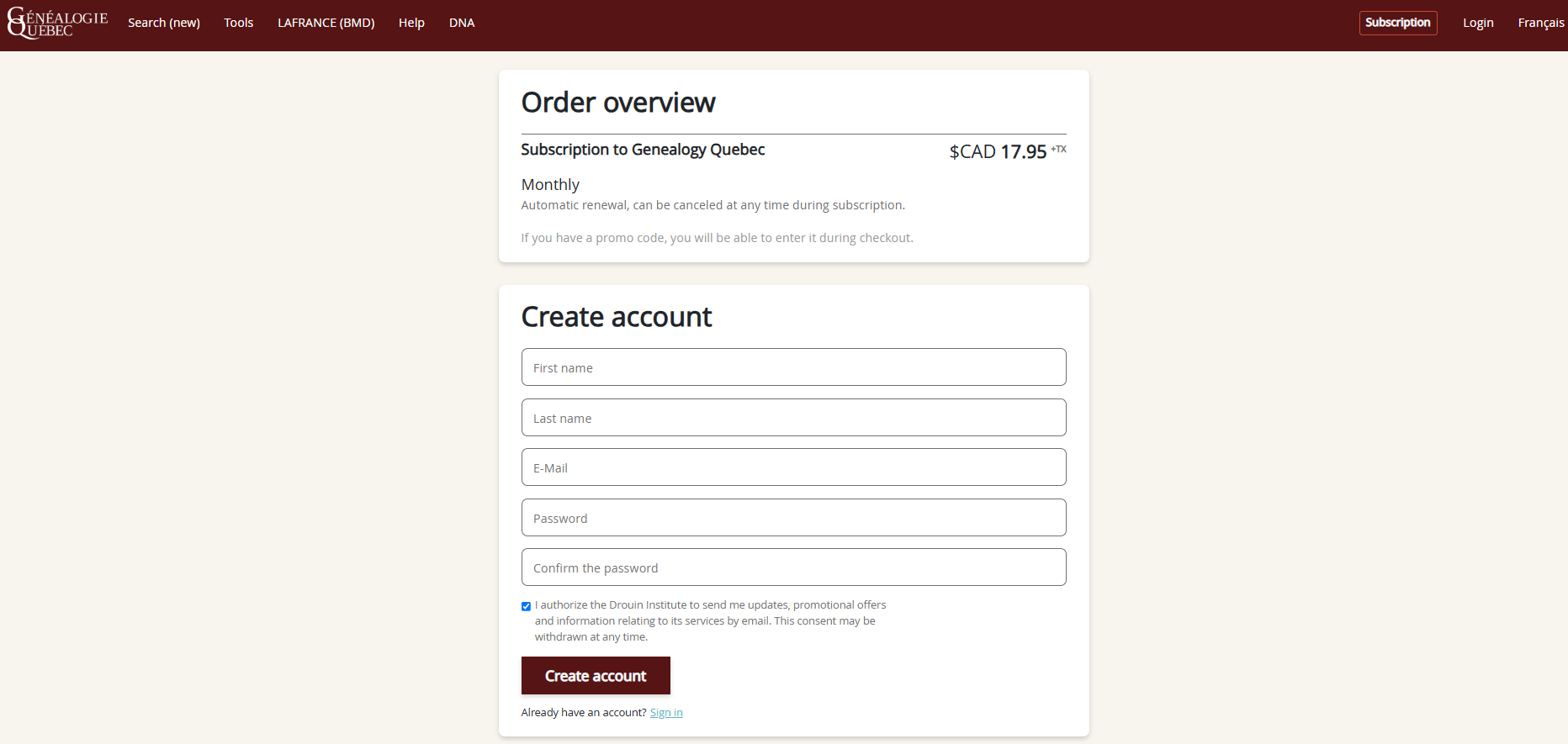Image resolution: width=1568 pixels, height=744 pixels.
Task: Click the Subscription to Genealogy Quebec text
Action: (643, 150)
